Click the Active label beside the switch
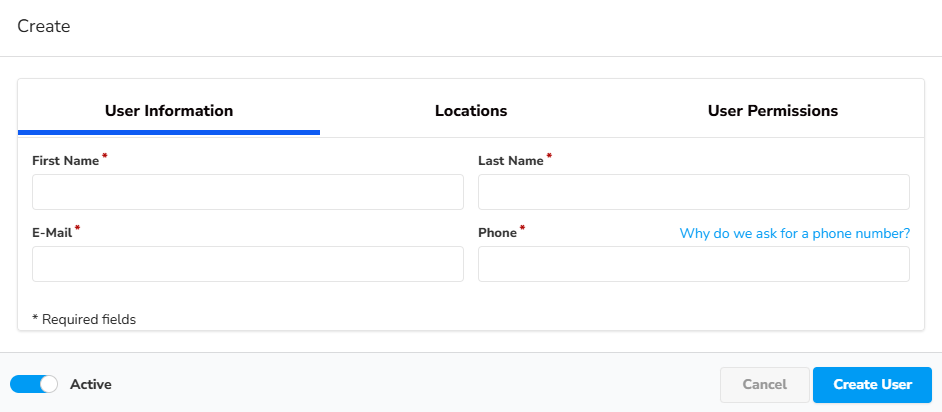 pyautogui.click(x=91, y=384)
